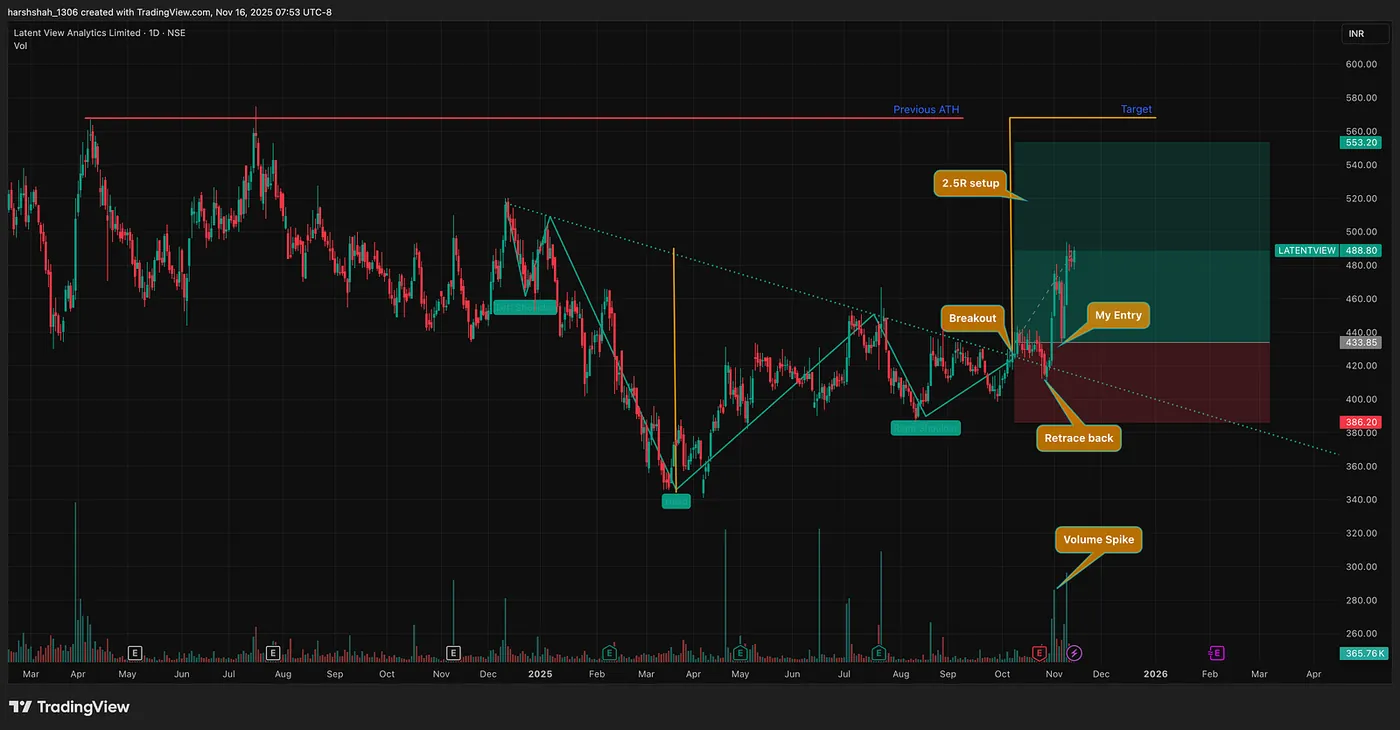1400x730 pixels.
Task: Select the 386.20 stop price label
Action: point(1360,423)
